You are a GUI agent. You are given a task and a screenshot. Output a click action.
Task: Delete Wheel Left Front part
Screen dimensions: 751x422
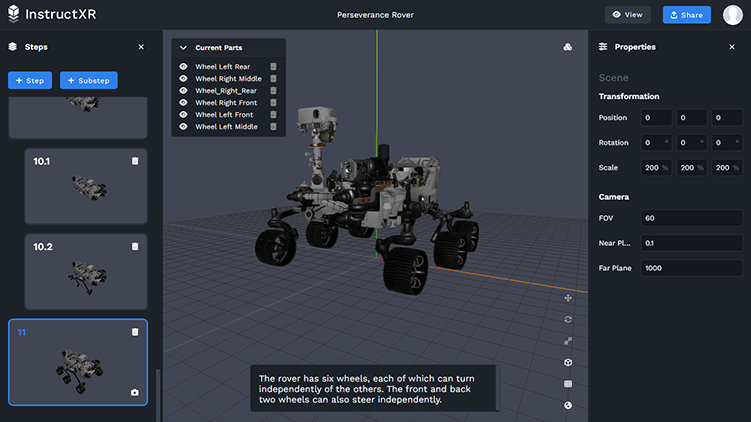click(x=273, y=114)
